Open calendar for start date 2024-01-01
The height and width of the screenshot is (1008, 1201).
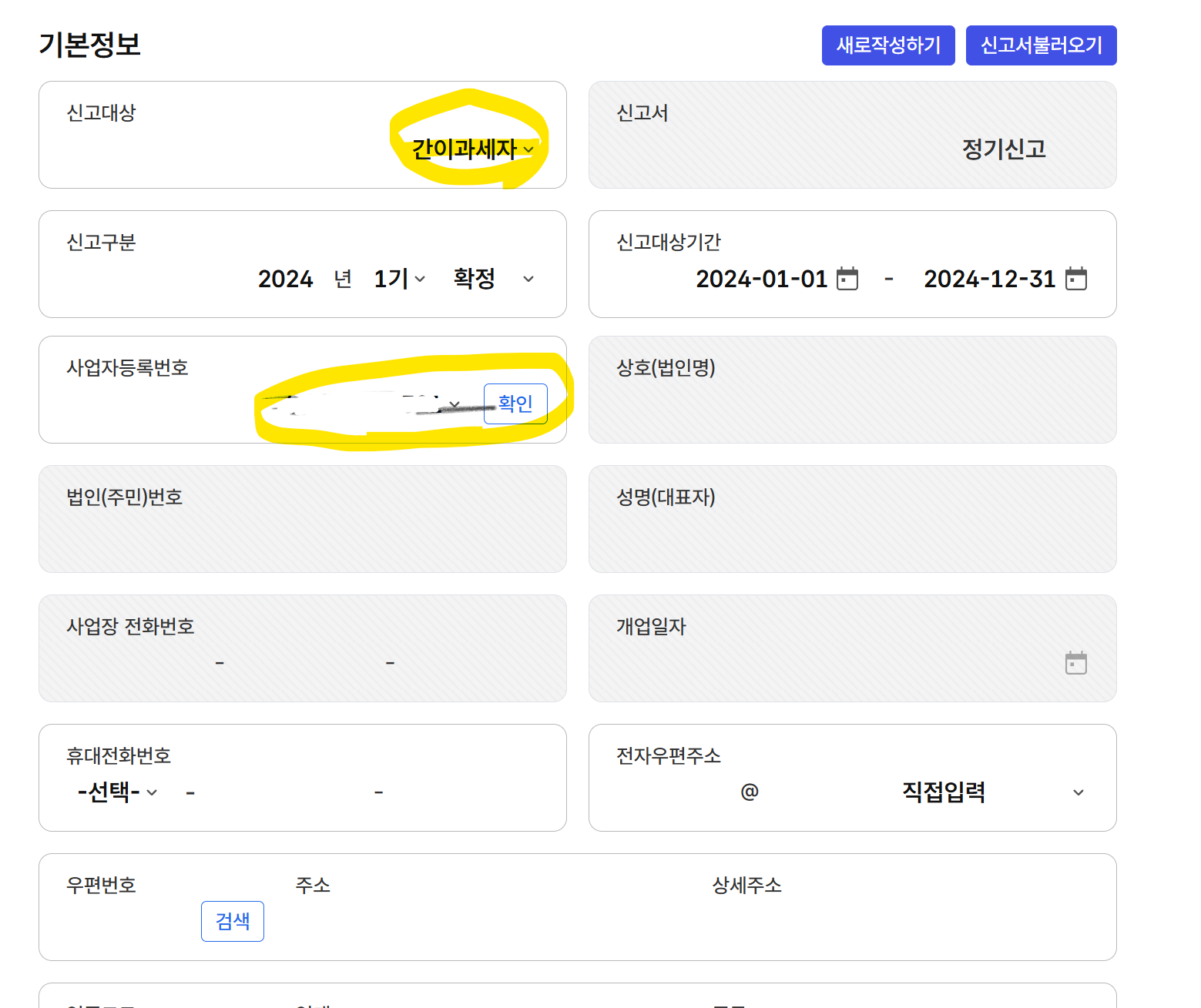click(x=847, y=278)
